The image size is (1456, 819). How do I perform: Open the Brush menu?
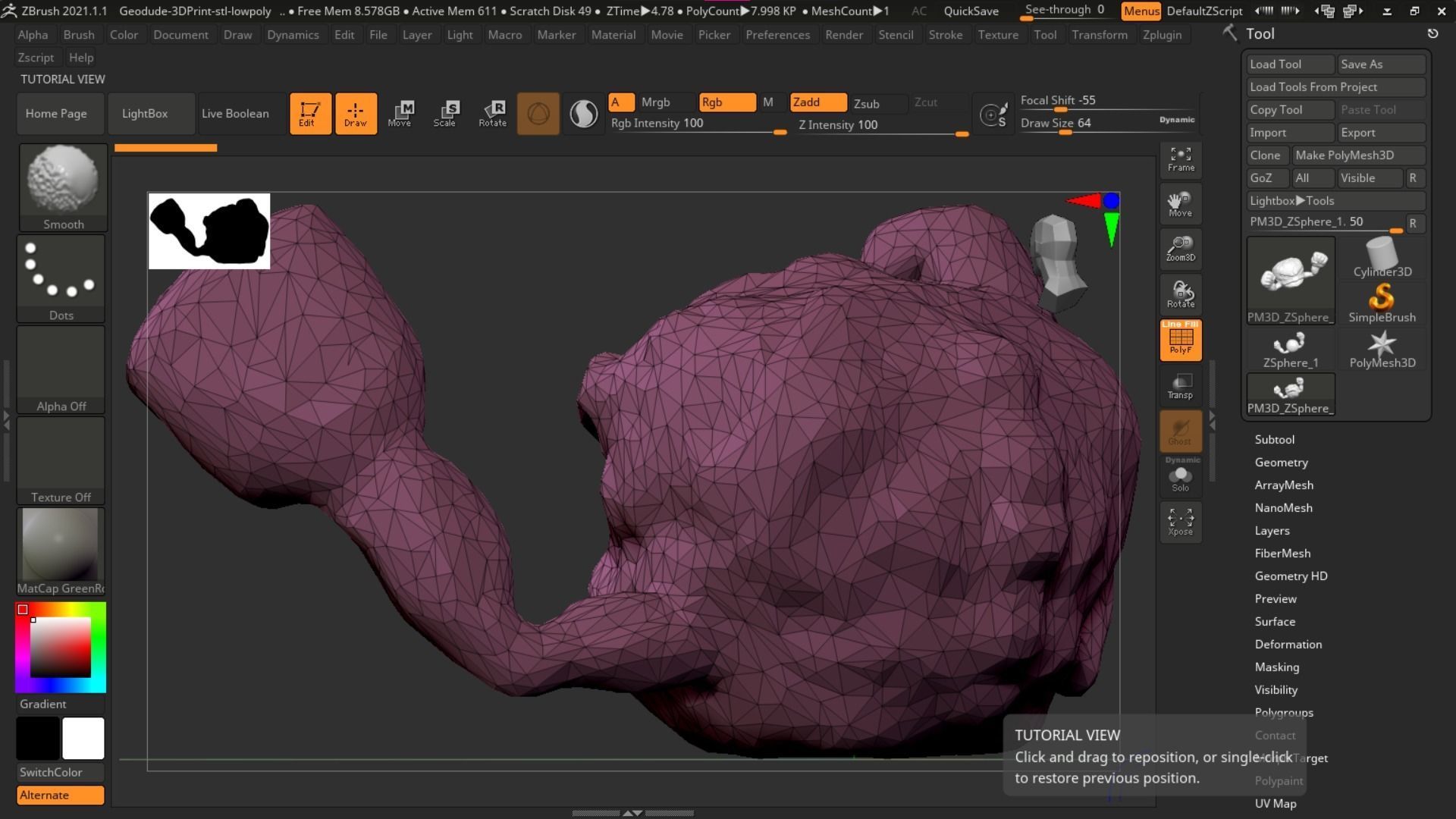point(79,35)
